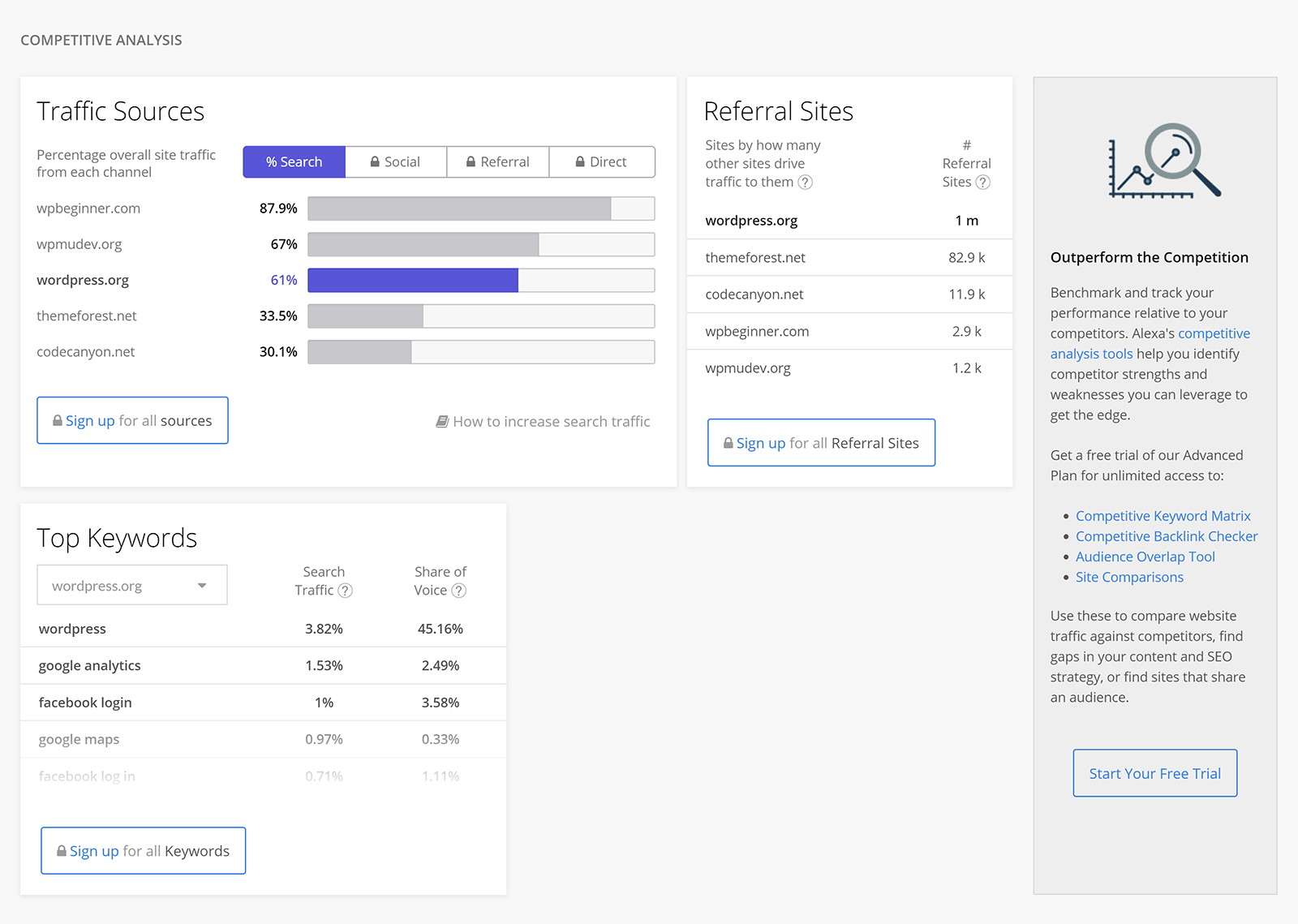Open 'competitive analysis tools' link
1298x924 pixels.
coord(1150,344)
